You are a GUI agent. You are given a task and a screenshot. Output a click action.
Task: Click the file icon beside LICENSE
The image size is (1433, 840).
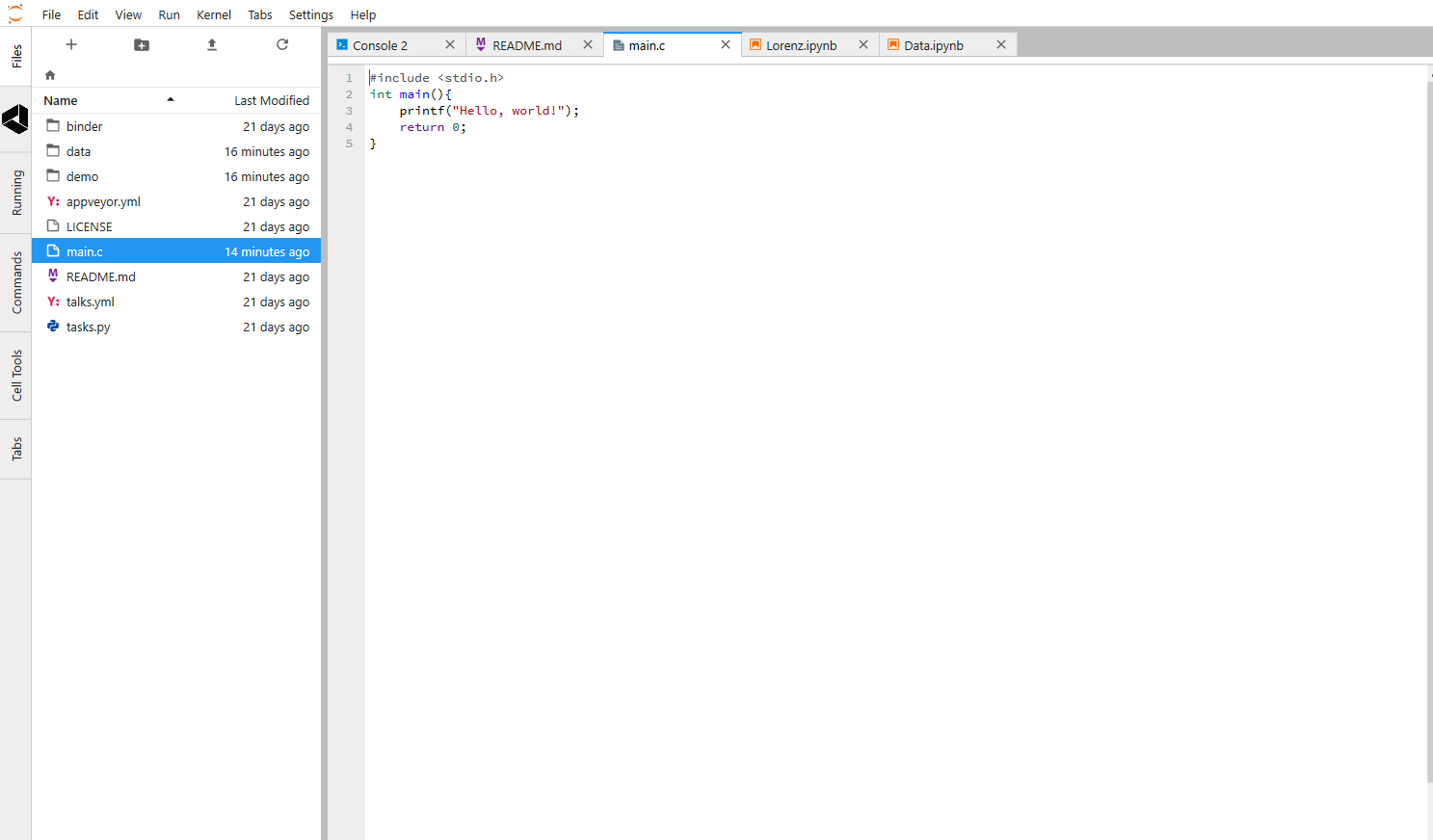pos(54,226)
